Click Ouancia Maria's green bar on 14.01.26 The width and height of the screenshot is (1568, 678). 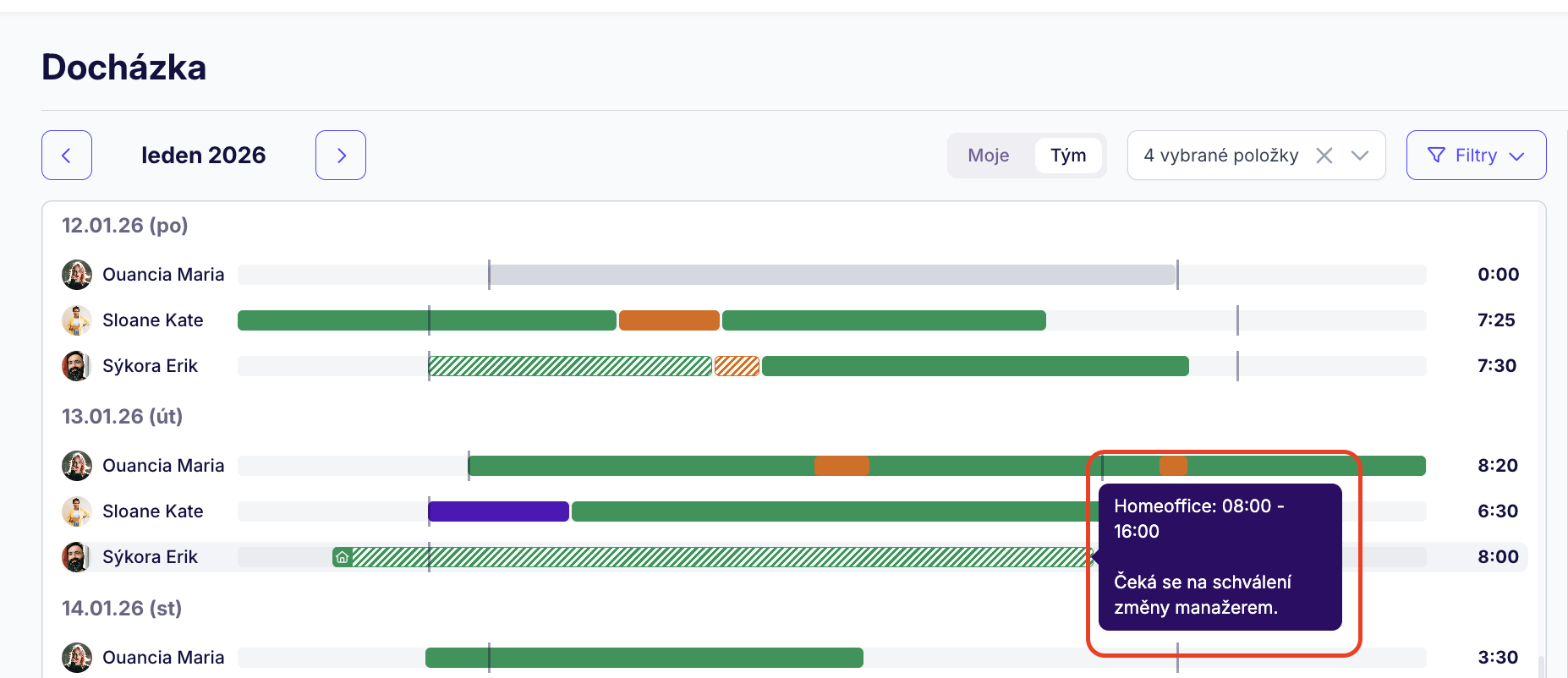point(644,658)
